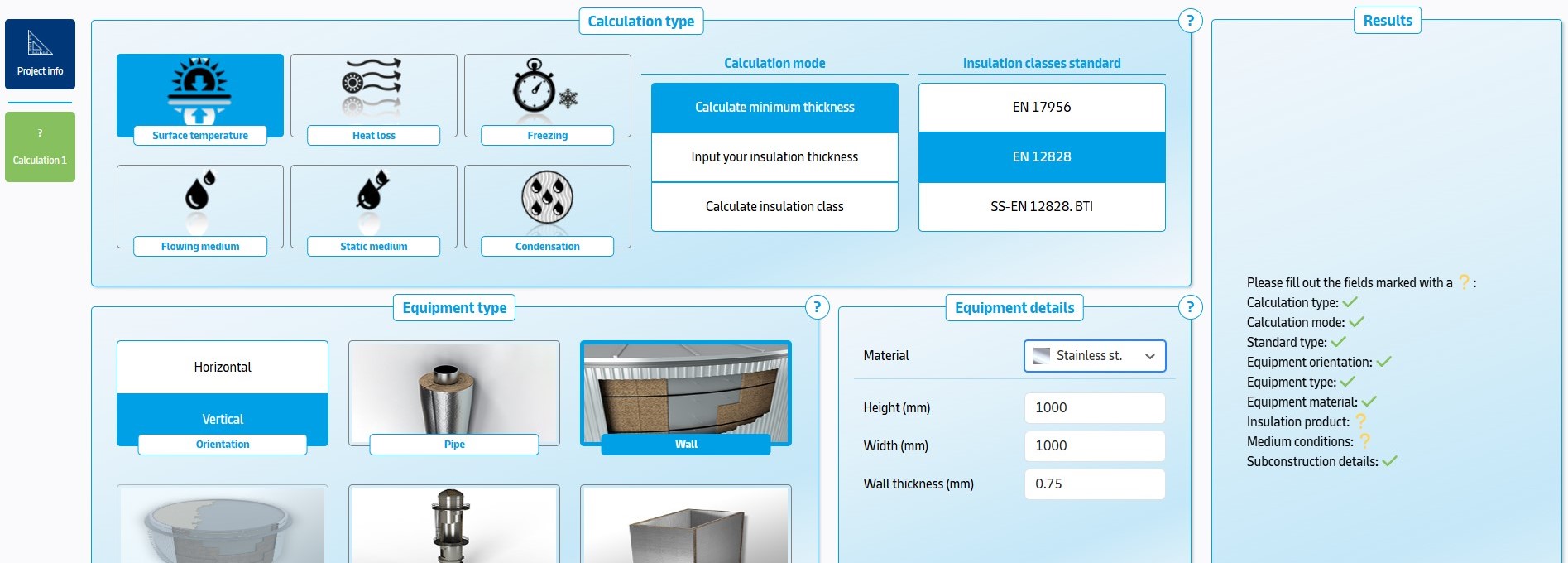Screen dimensions: 1568x563
Task: Select the rectangular duct equipment thumbnail
Action: pyautogui.click(x=686, y=524)
